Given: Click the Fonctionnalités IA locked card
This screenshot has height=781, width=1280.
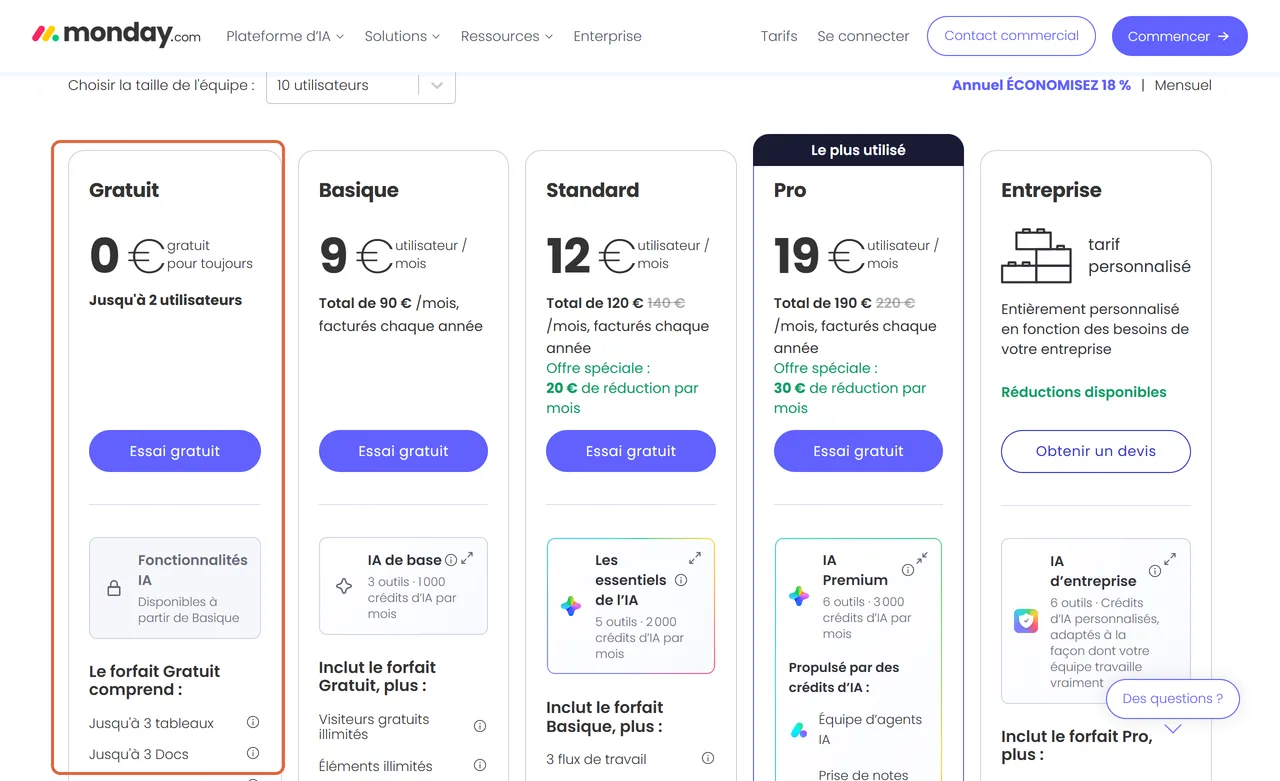Looking at the screenshot, I should [x=175, y=588].
